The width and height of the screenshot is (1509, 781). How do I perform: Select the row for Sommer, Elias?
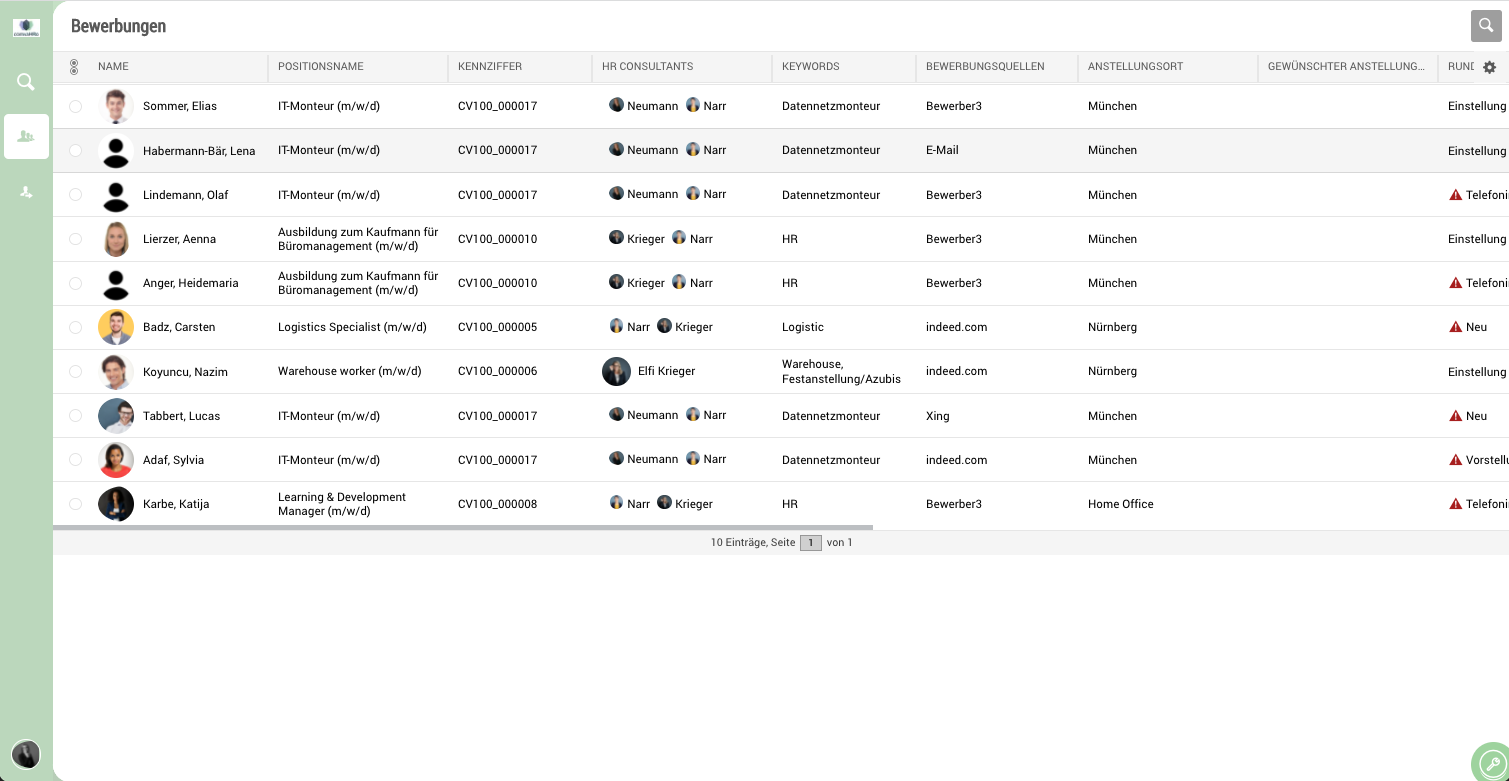point(75,106)
